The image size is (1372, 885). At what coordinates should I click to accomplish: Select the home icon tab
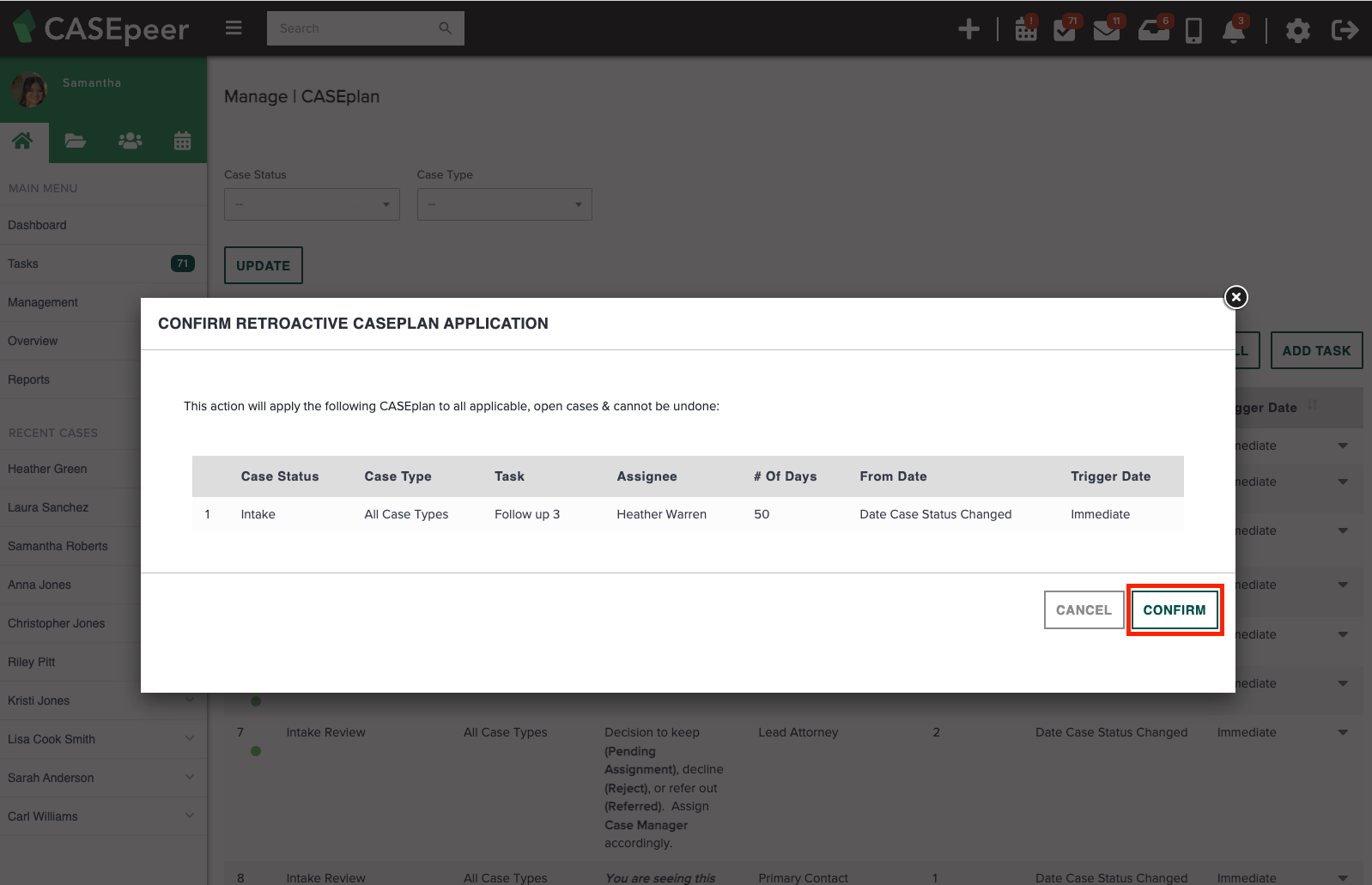tap(23, 141)
